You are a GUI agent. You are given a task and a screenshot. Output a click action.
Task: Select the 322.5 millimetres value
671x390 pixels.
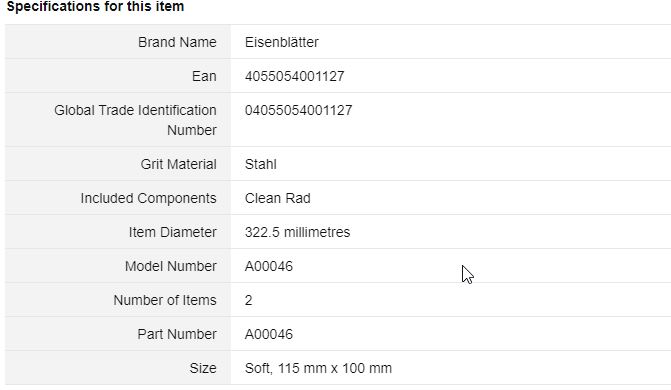[297, 232]
